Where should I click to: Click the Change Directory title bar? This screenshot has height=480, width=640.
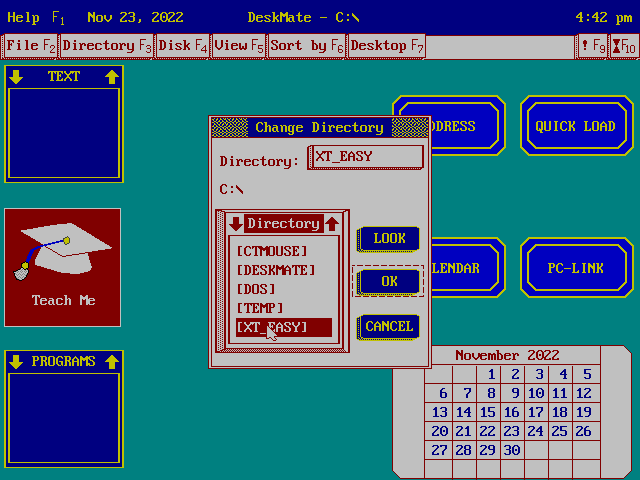pyautogui.click(x=320, y=128)
